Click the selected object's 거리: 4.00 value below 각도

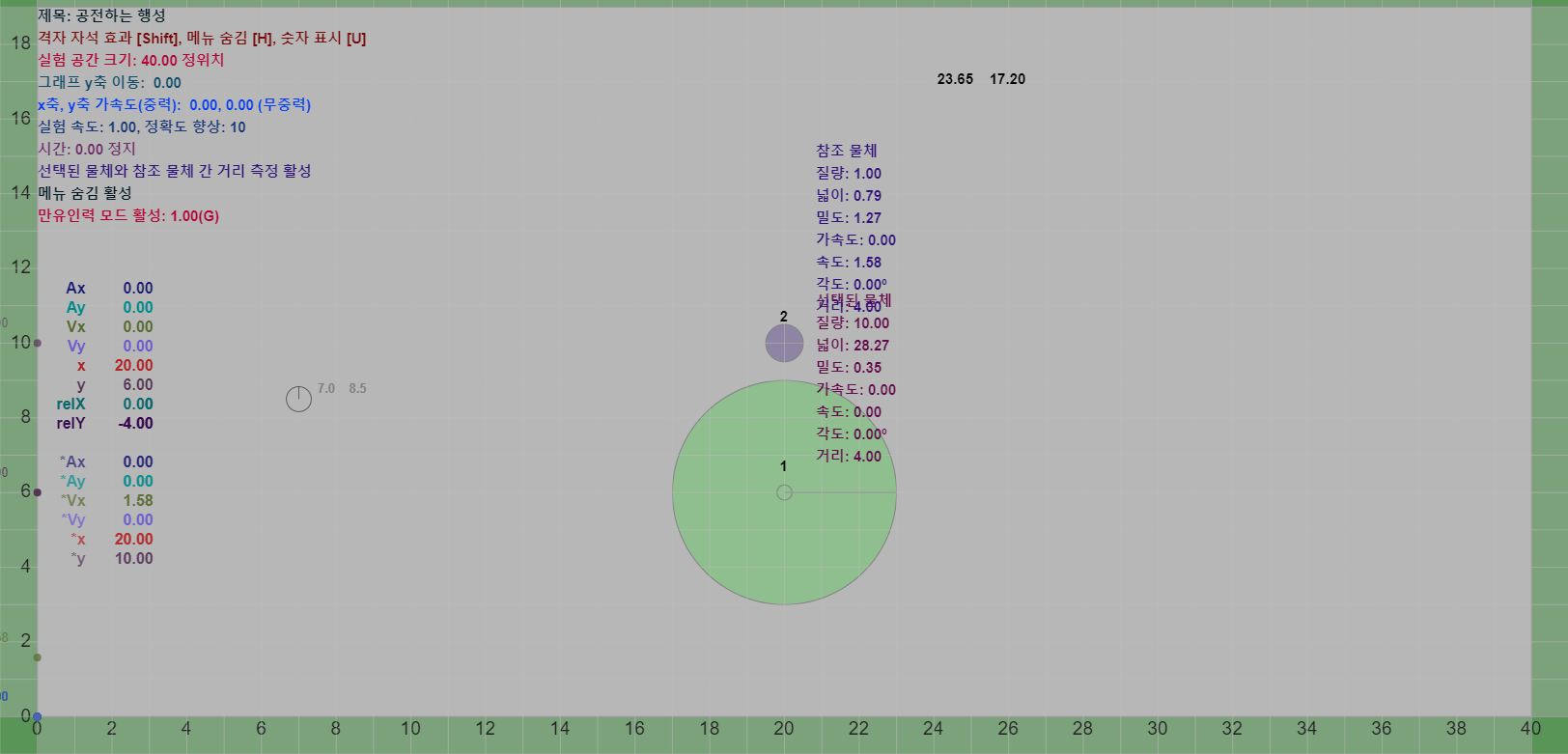(x=849, y=456)
